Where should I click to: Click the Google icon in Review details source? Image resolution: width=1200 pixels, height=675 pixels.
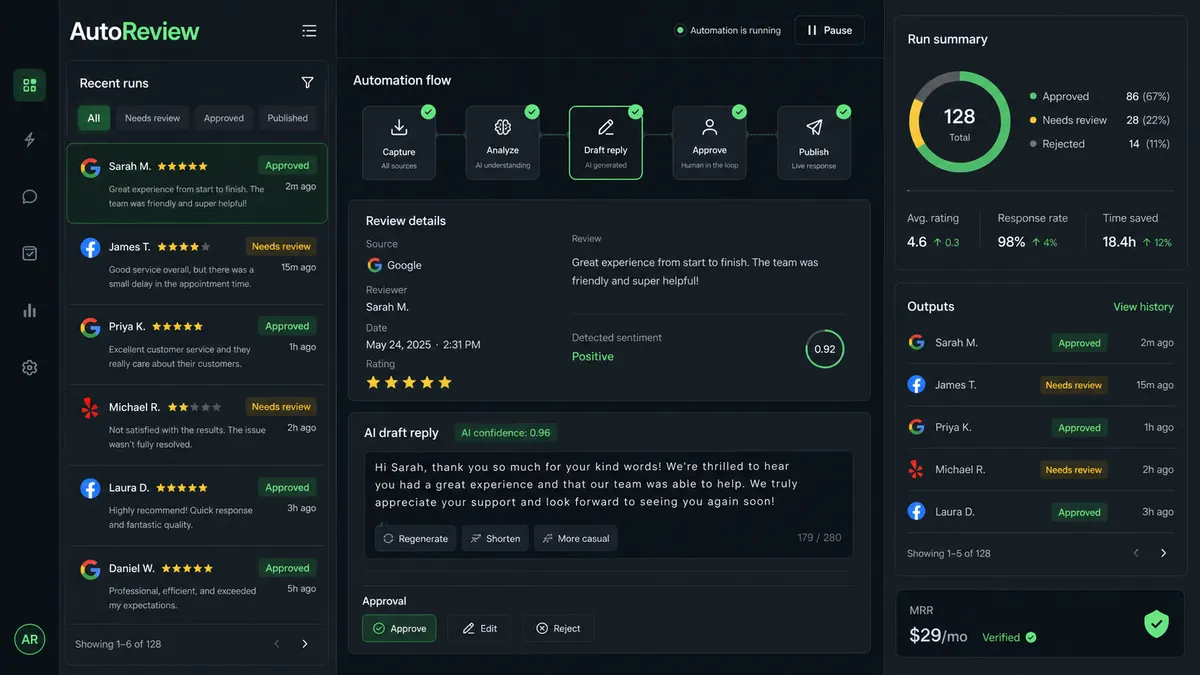375,265
